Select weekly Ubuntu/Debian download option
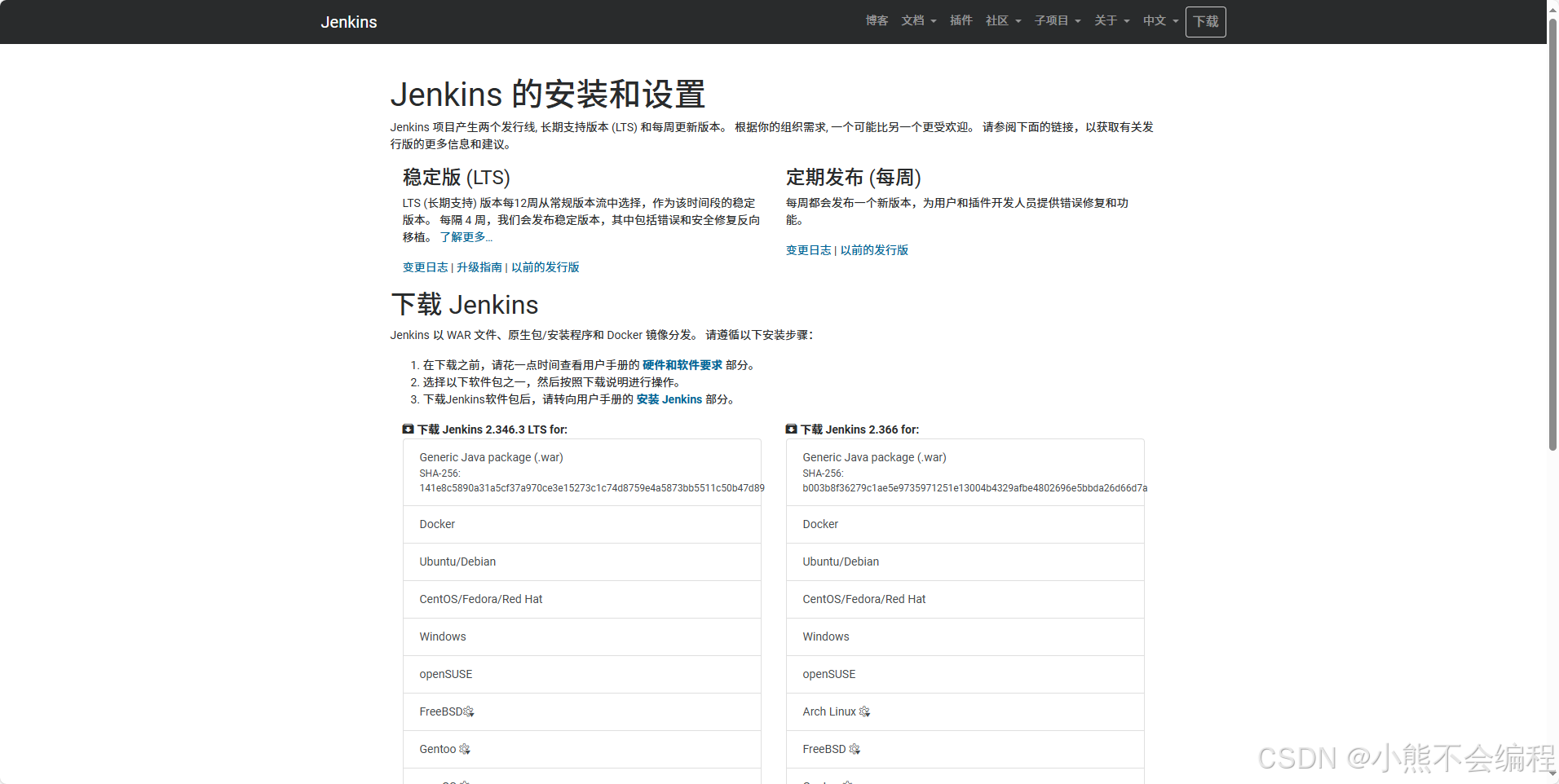This screenshot has width=1559, height=784. 965,562
